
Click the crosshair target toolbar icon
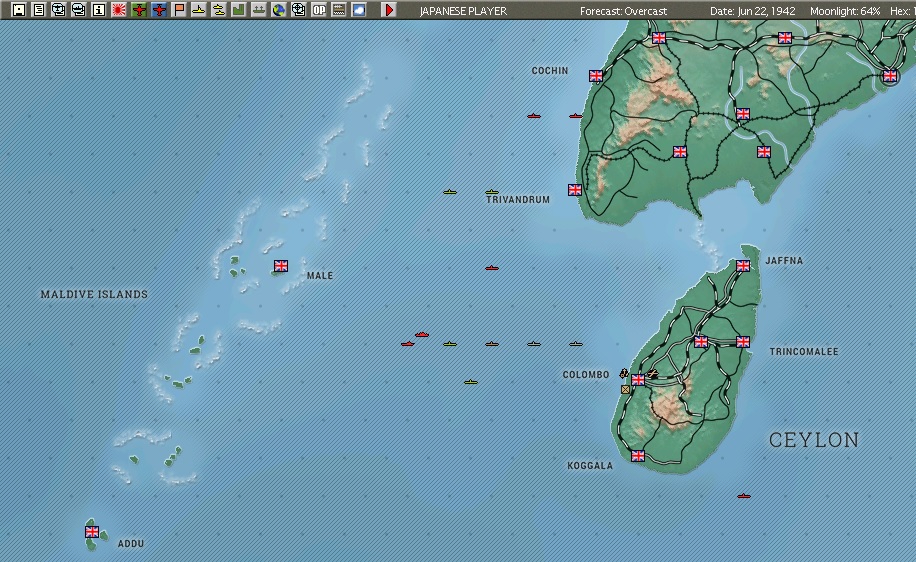click(299, 10)
